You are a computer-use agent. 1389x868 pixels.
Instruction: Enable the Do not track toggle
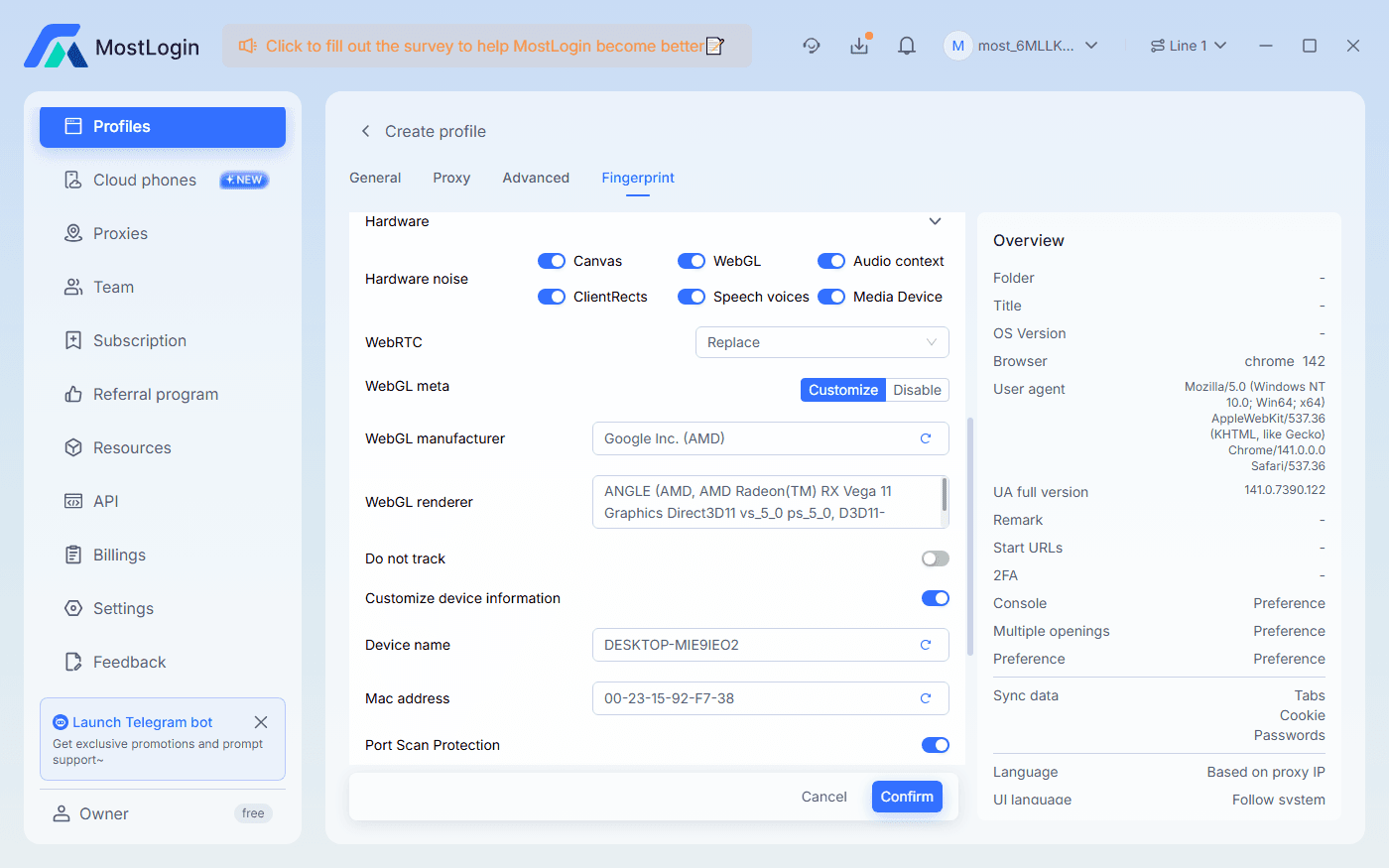[934, 558]
